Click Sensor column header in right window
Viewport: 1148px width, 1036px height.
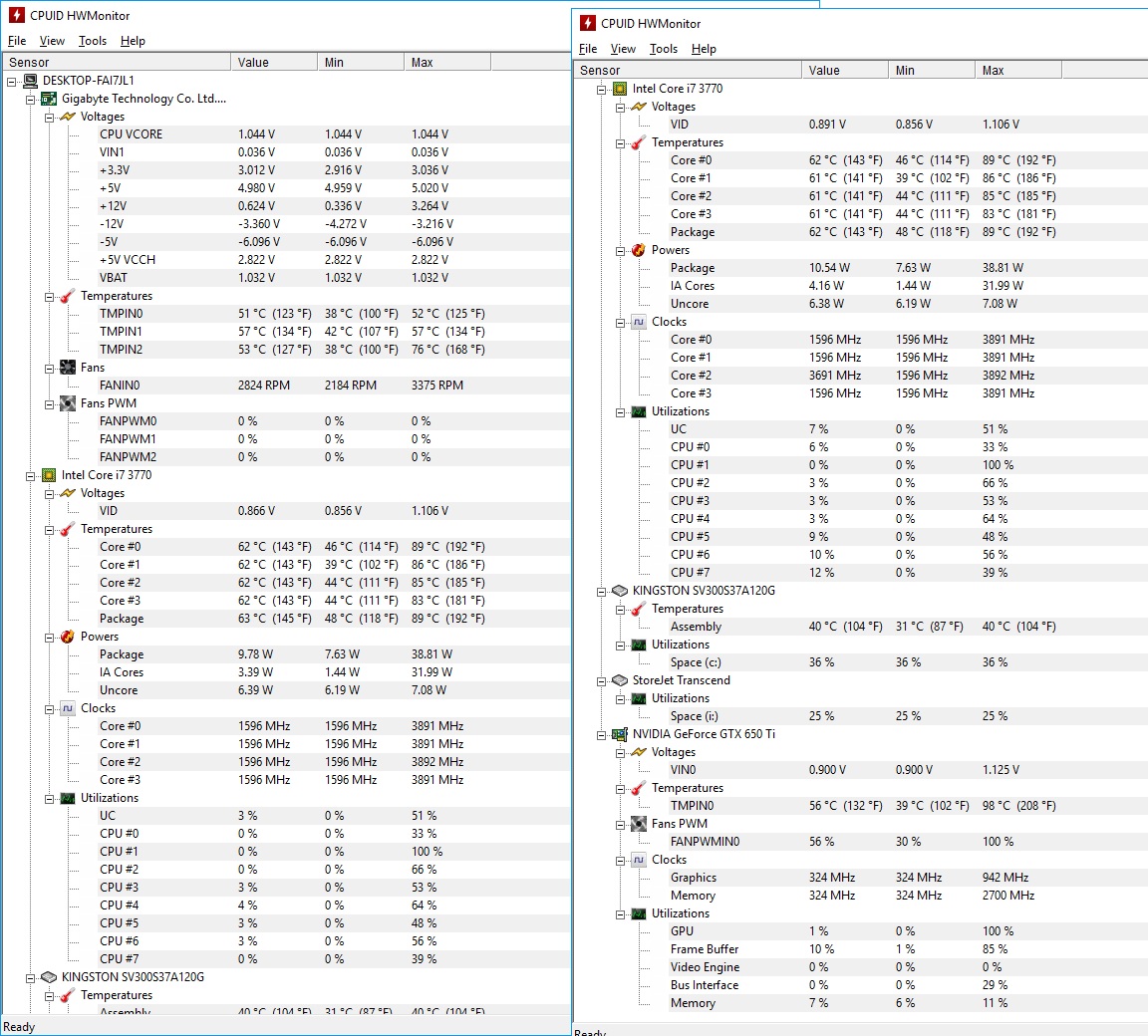coord(688,71)
